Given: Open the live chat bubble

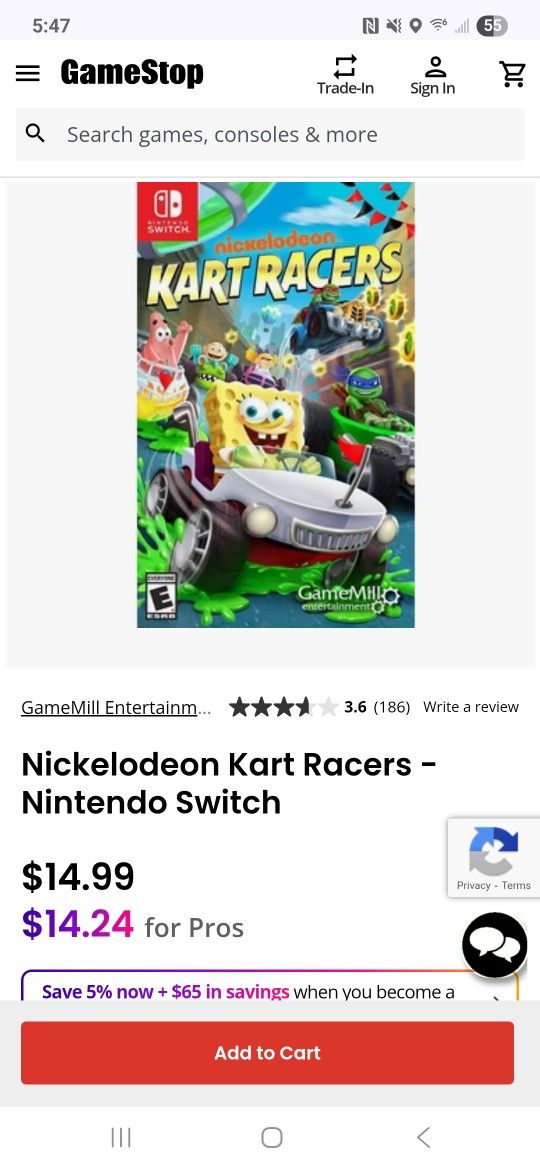Looking at the screenshot, I should pyautogui.click(x=495, y=945).
